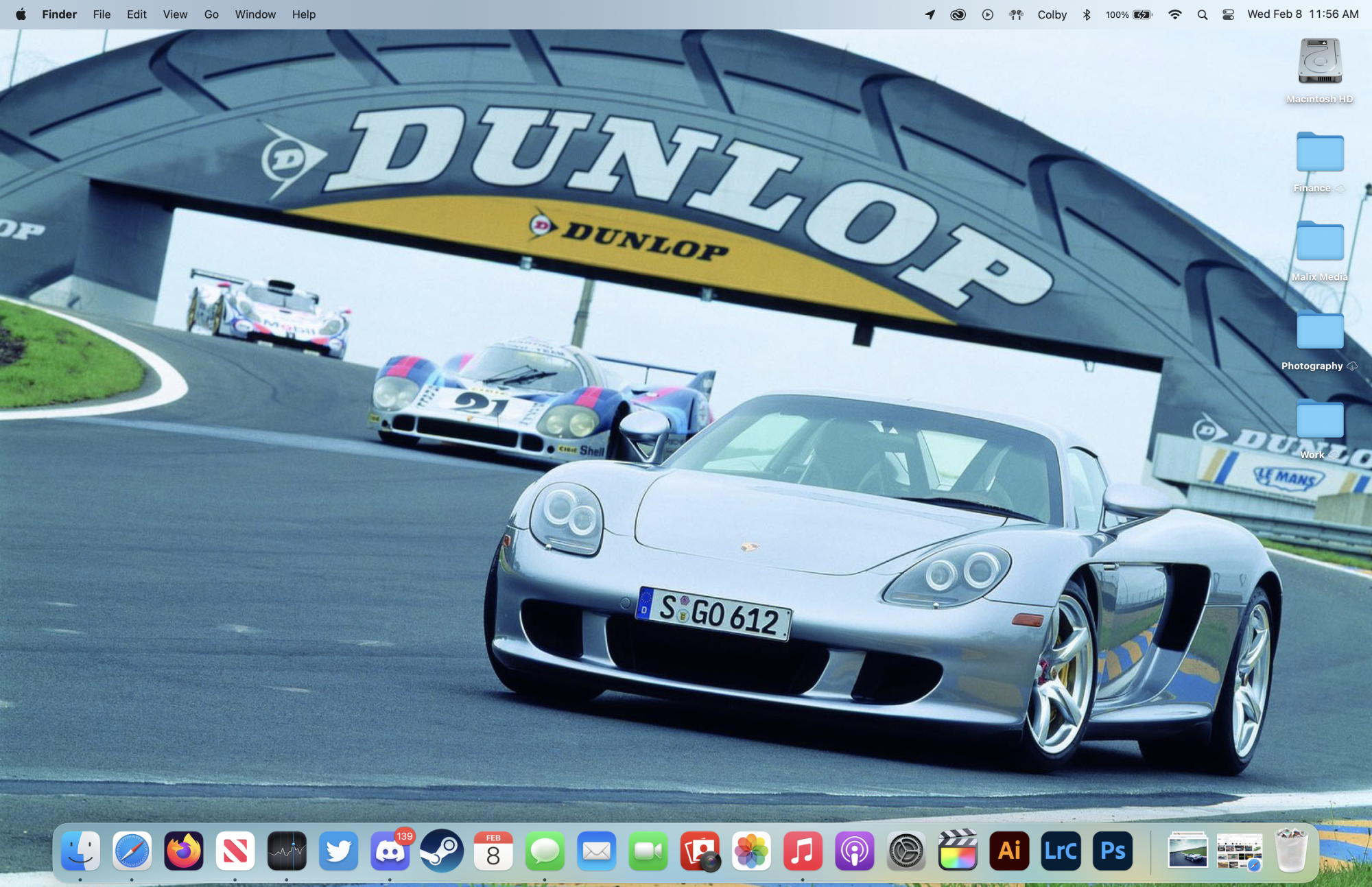The height and width of the screenshot is (887, 1372).
Task: Select the Malix Media folder
Action: click(1320, 241)
